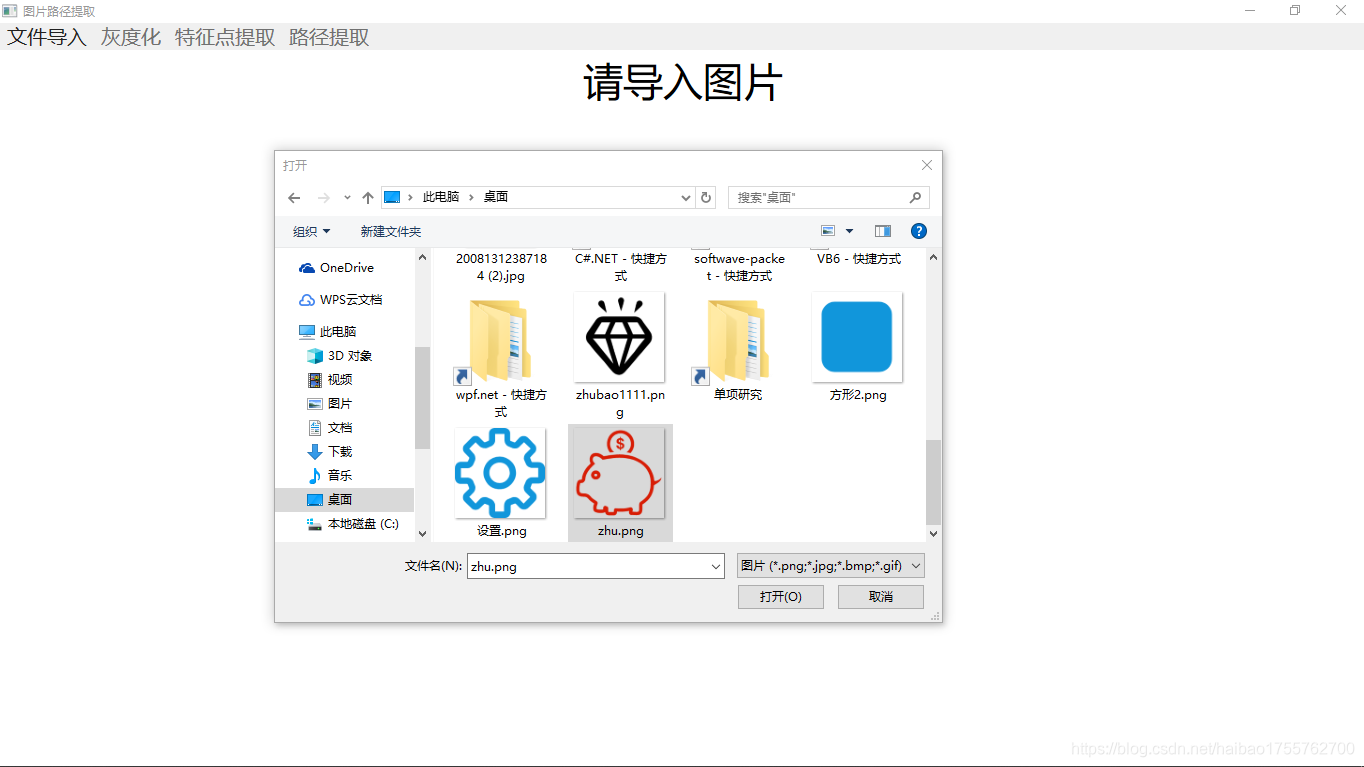Click 新建文件夹 to create a folder

click(390, 231)
